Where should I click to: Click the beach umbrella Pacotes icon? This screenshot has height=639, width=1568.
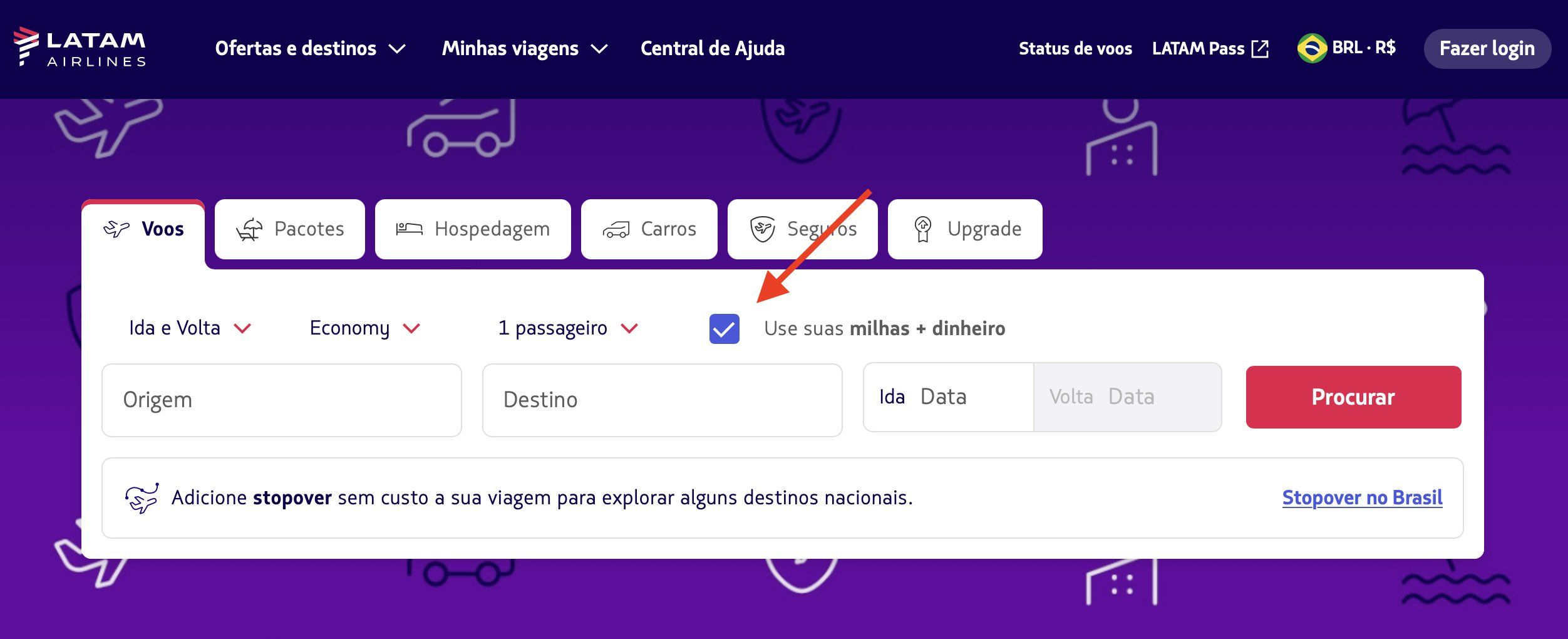click(x=249, y=229)
